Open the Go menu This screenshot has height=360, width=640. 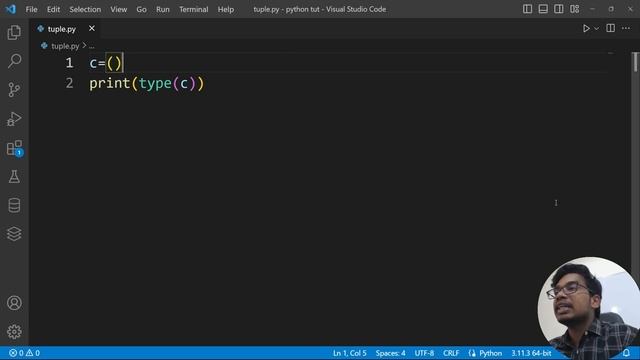[141, 9]
